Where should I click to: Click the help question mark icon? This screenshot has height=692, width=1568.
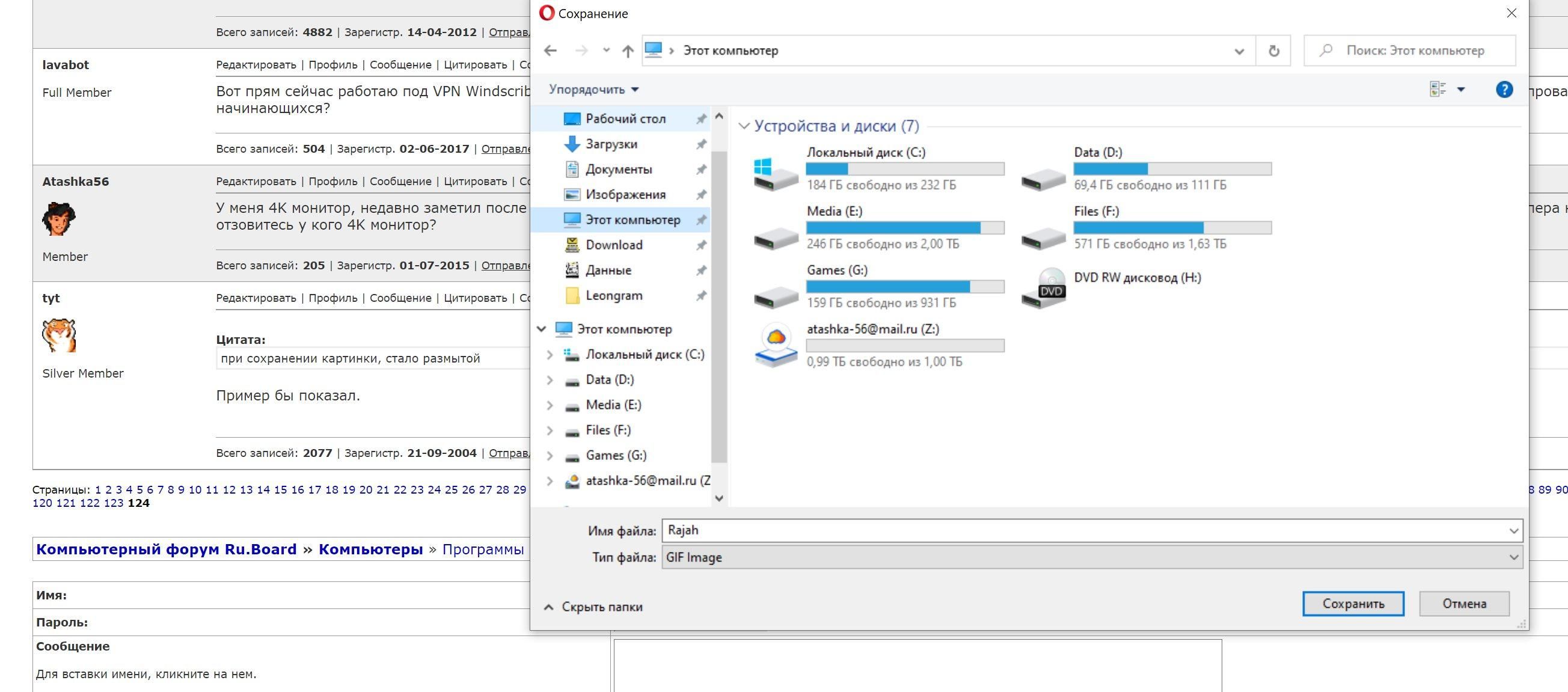pyautogui.click(x=1504, y=89)
